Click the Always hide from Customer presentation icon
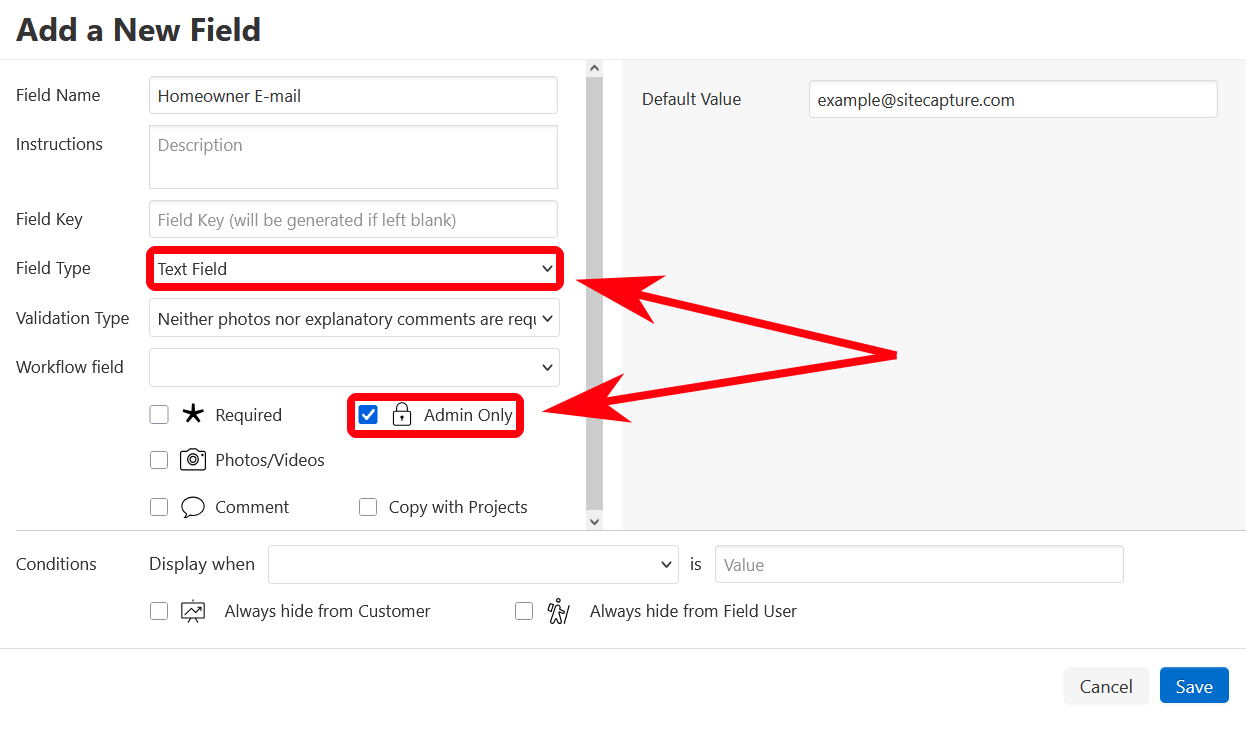 point(193,611)
